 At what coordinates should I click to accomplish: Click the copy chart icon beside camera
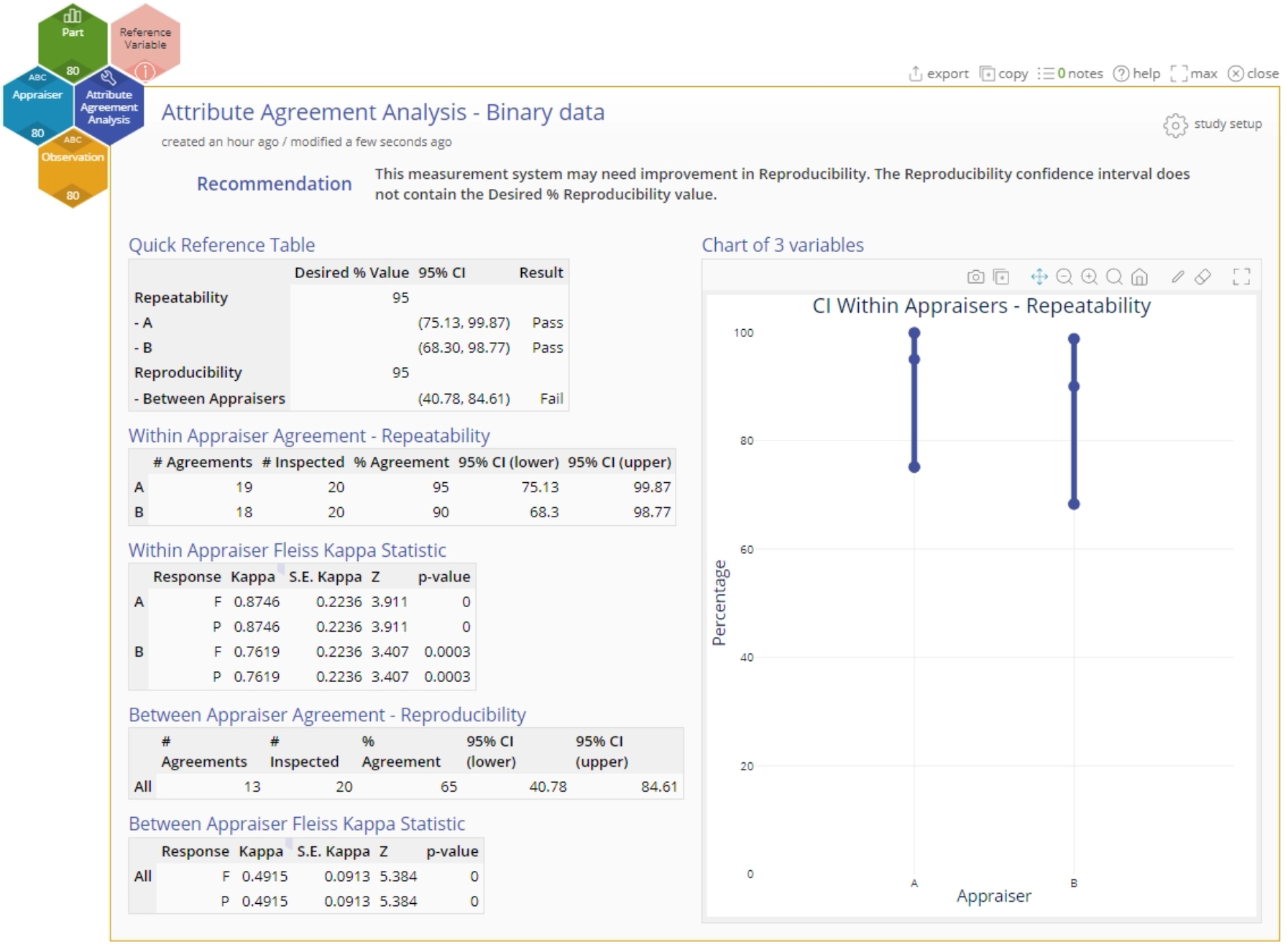click(x=1000, y=277)
